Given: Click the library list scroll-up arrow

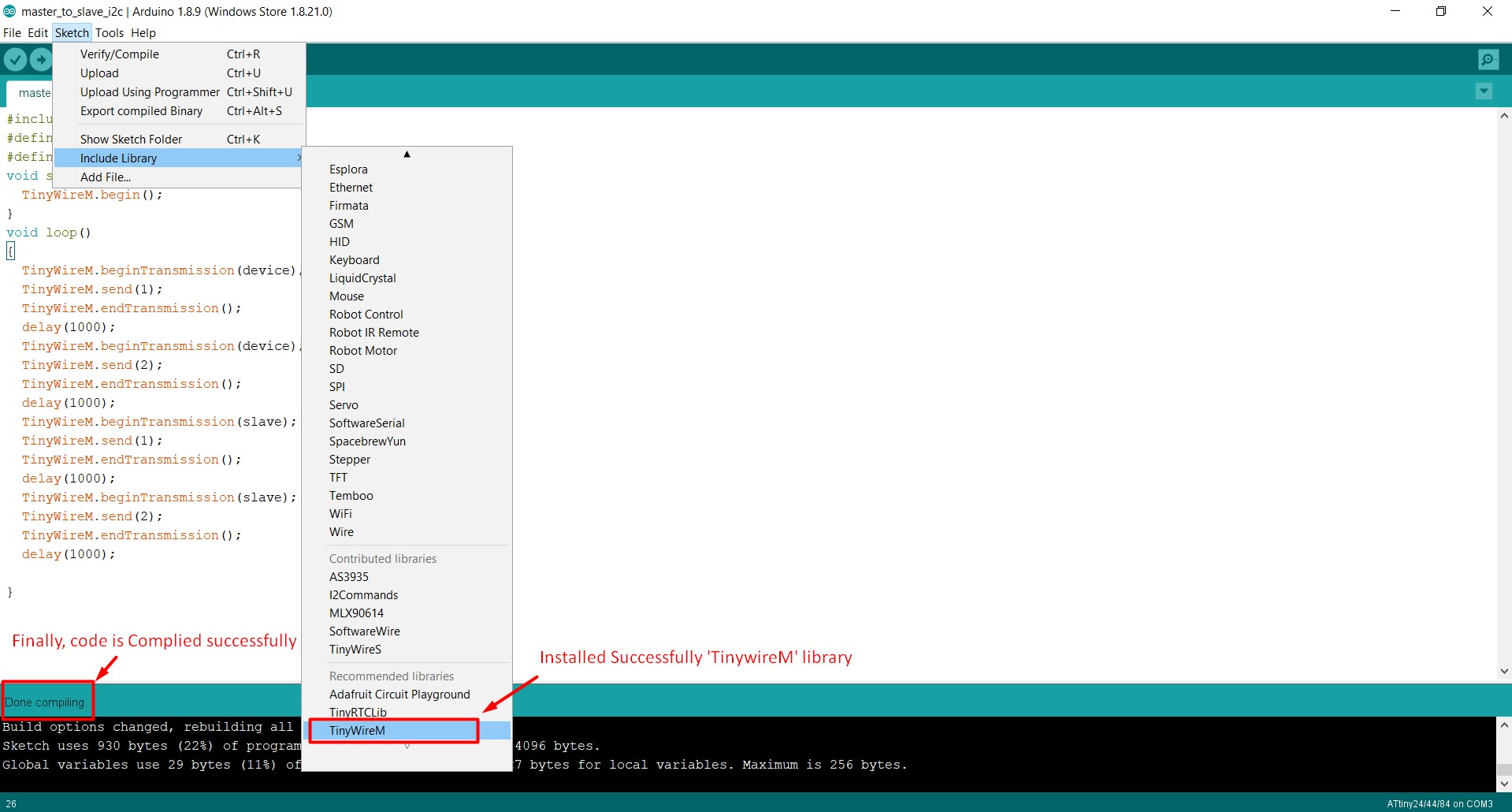Looking at the screenshot, I should pyautogui.click(x=407, y=155).
